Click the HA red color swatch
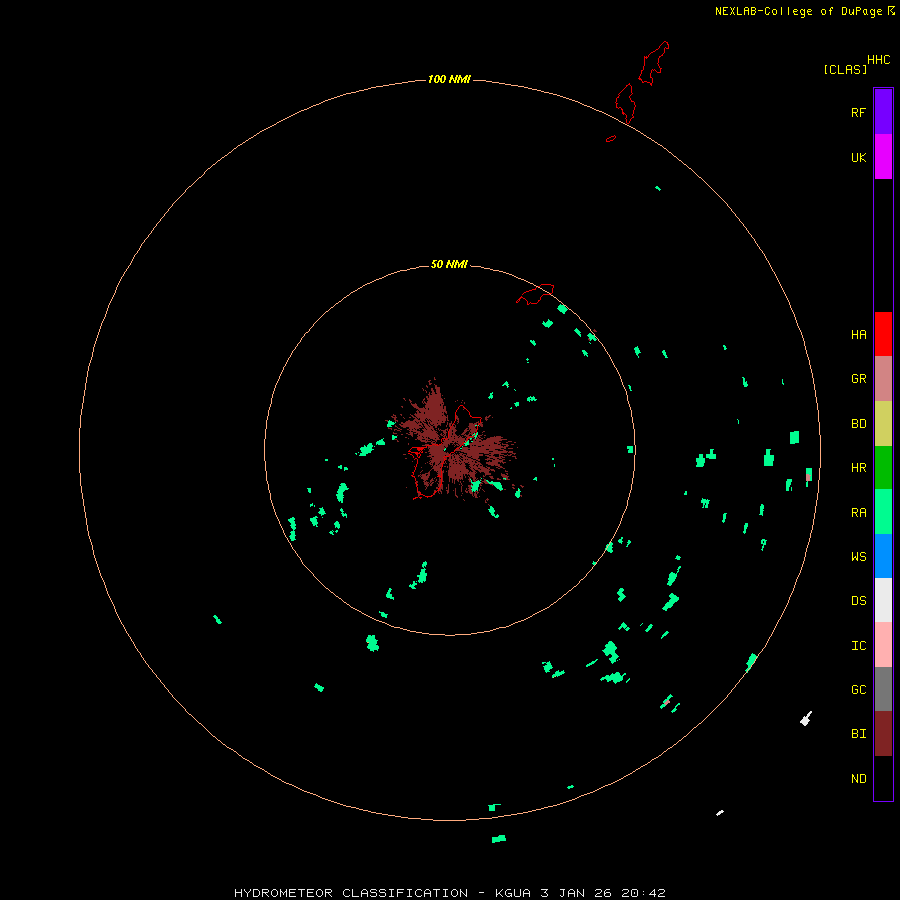Image resolution: width=900 pixels, height=900 pixels. pyautogui.click(x=883, y=334)
